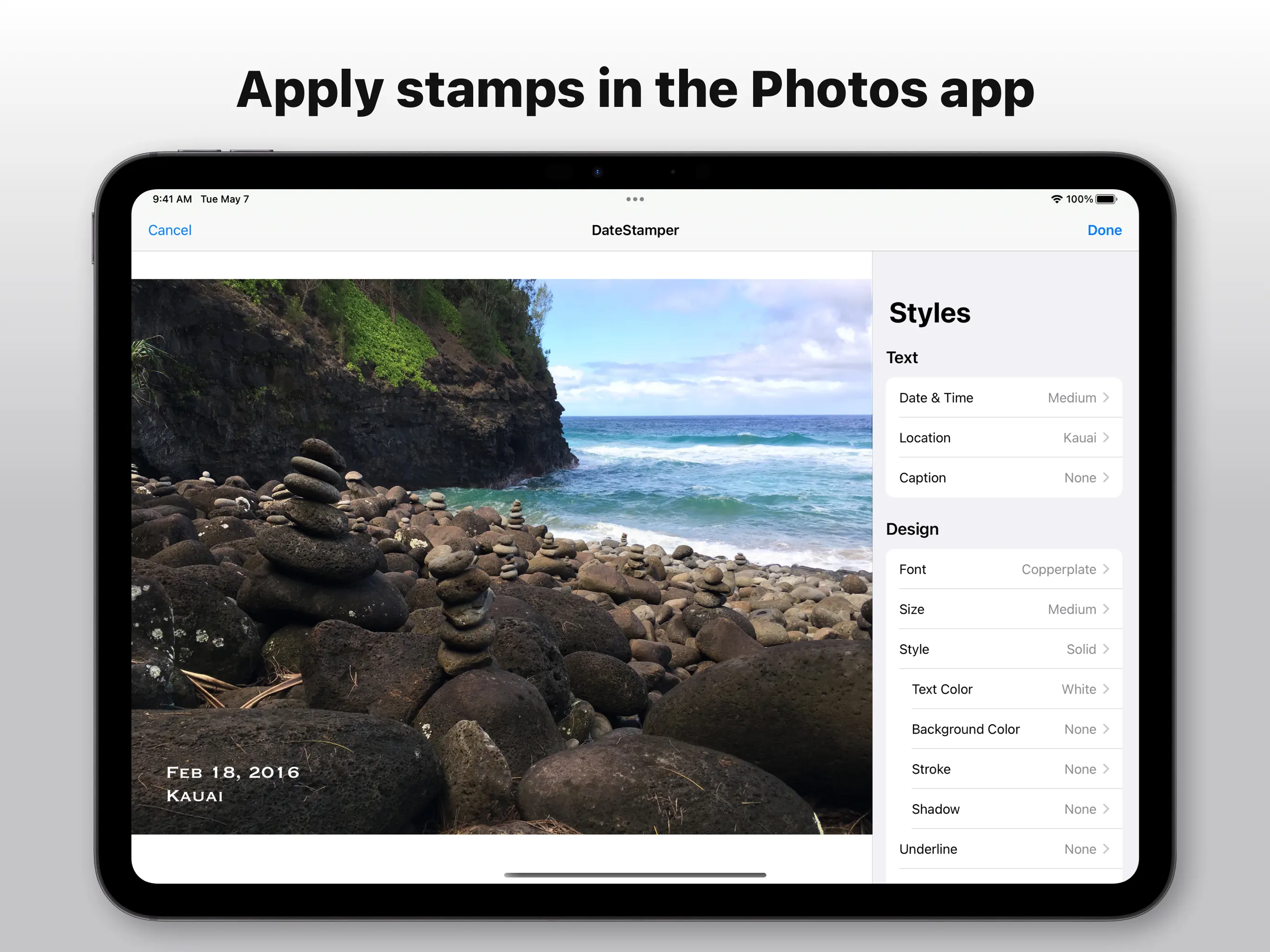
Task: Tap the chevron next to Kauai
Action: (1106, 437)
